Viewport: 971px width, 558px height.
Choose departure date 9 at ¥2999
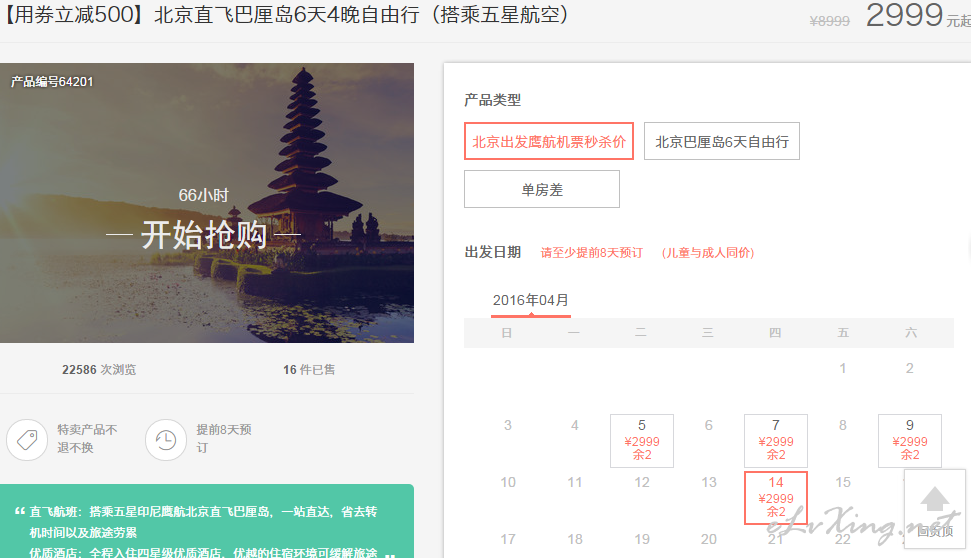click(910, 440)
